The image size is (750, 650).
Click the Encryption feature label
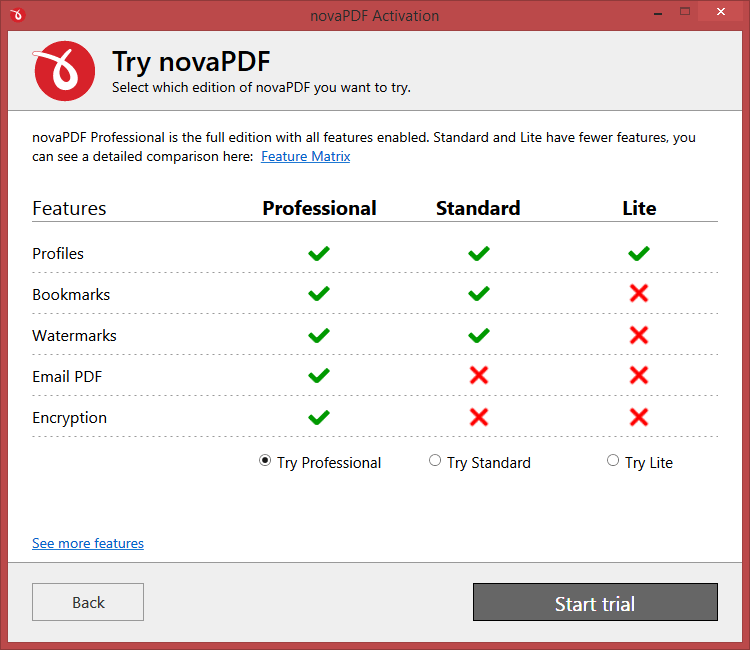69,418
